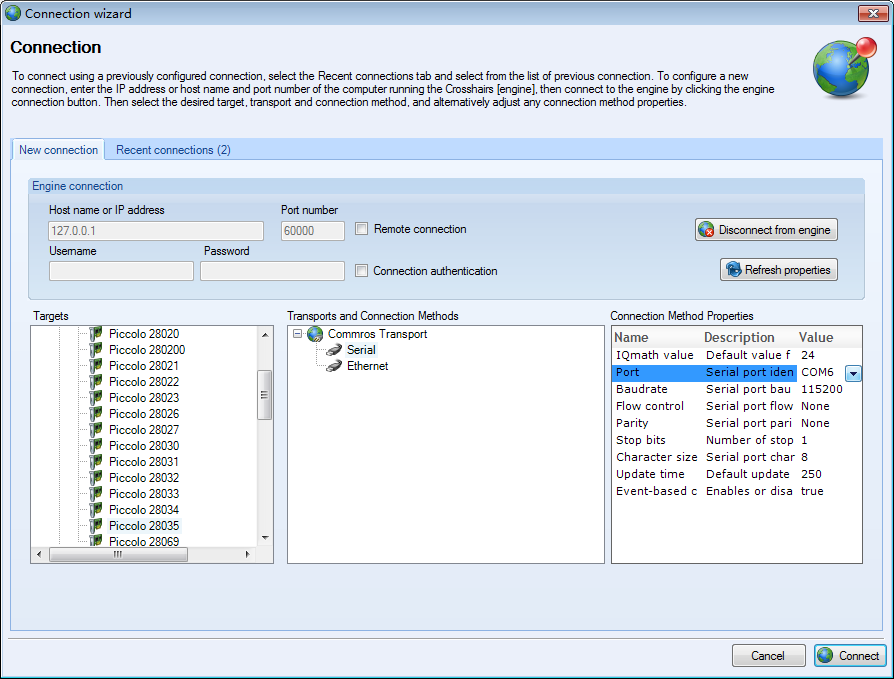Click the chip icon beside Piccolo 28032
This screenshot has height=679, width=894.
(96, 477)
